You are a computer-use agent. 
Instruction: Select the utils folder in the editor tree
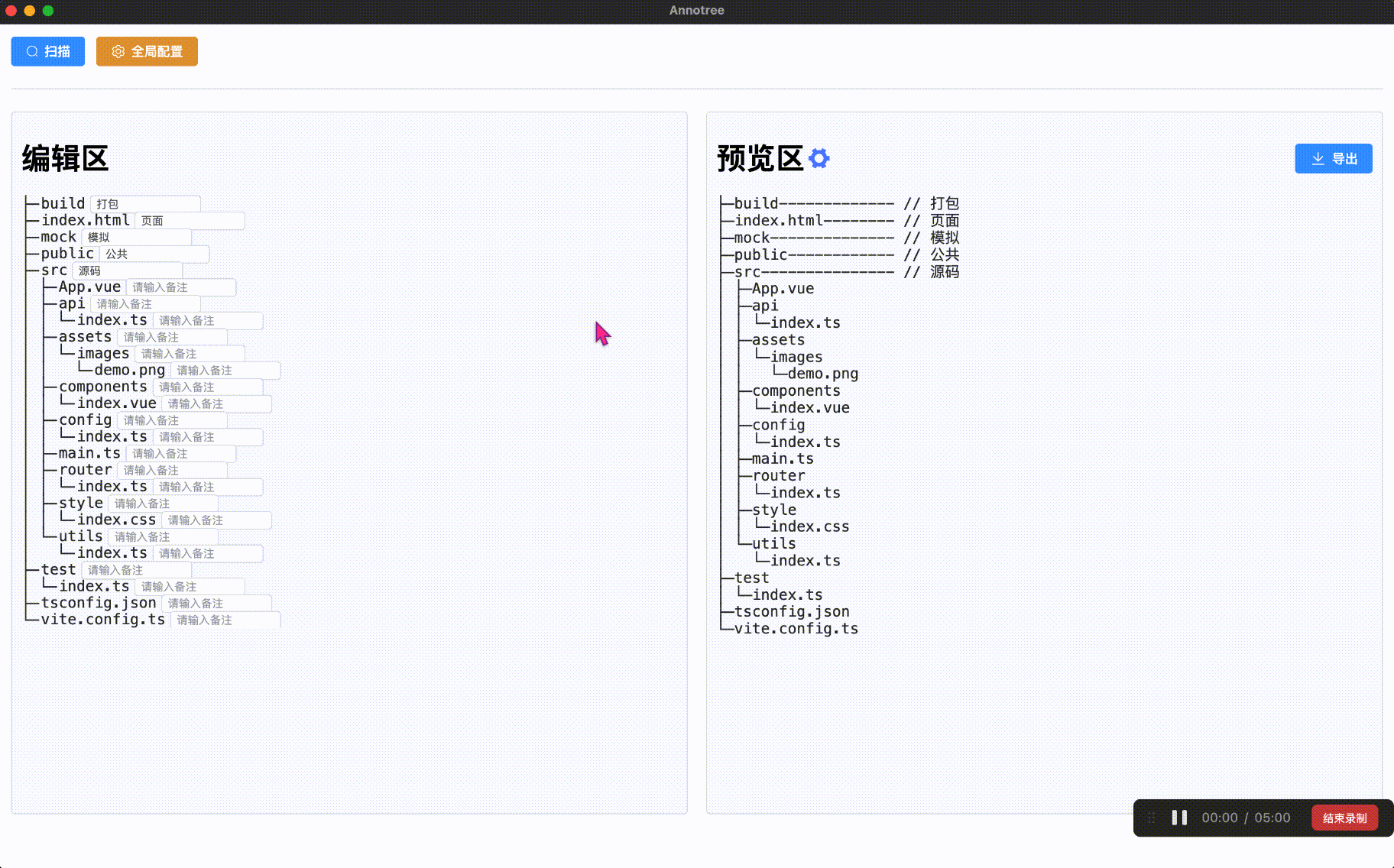[79, 536]
